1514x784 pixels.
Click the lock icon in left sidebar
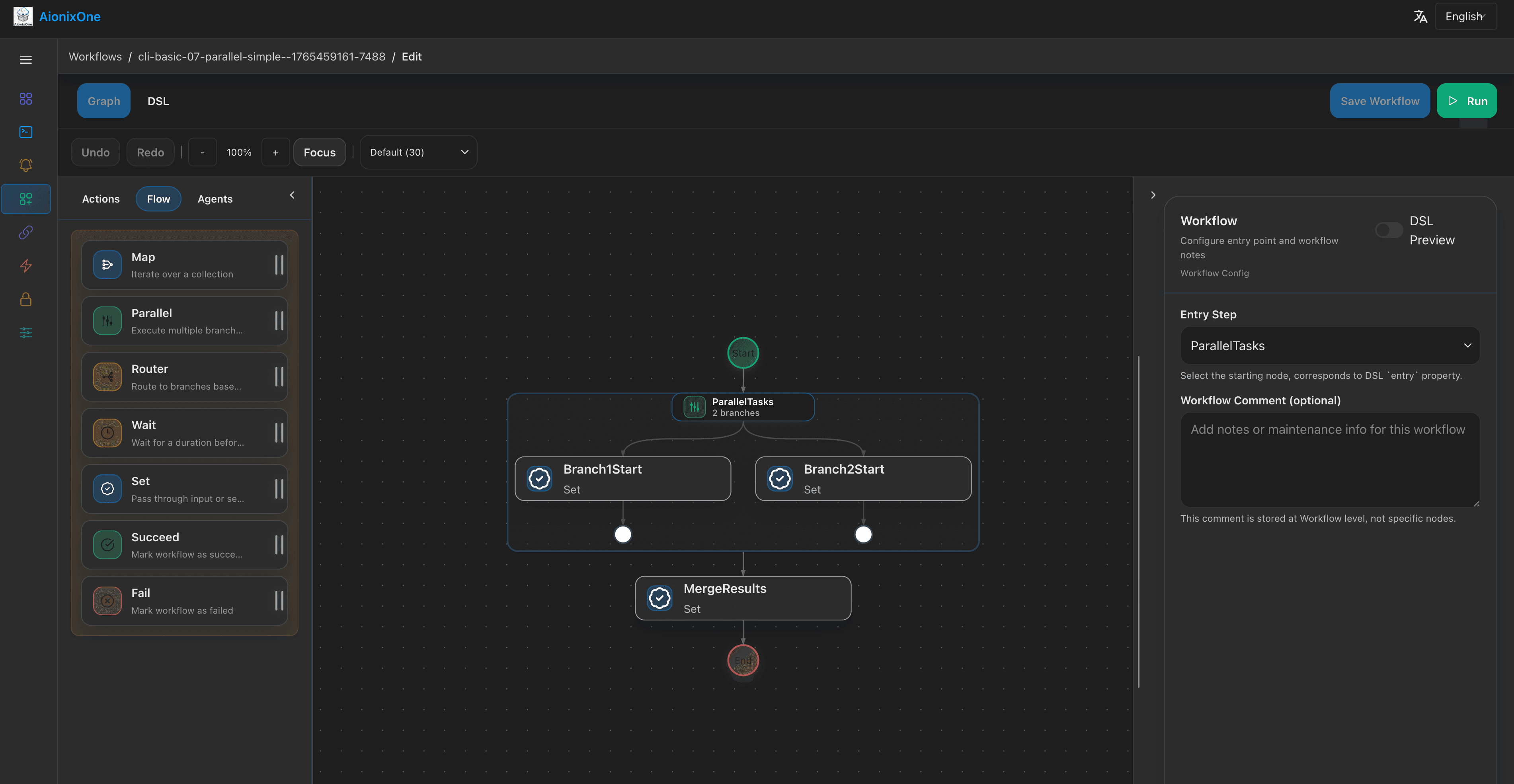point(25,299)
